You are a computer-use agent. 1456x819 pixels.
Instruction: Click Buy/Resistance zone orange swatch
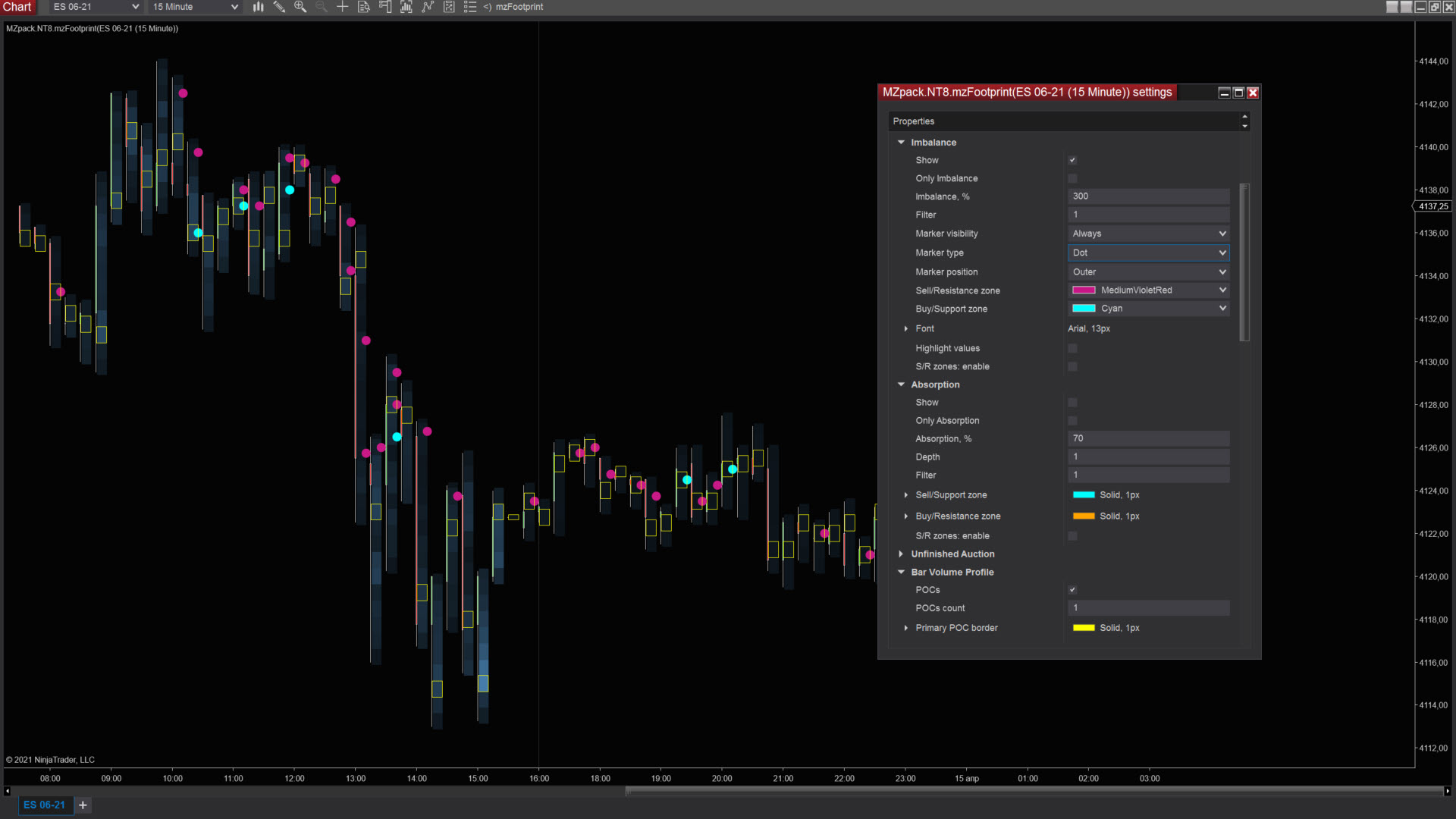click(x=1084, y=516)
